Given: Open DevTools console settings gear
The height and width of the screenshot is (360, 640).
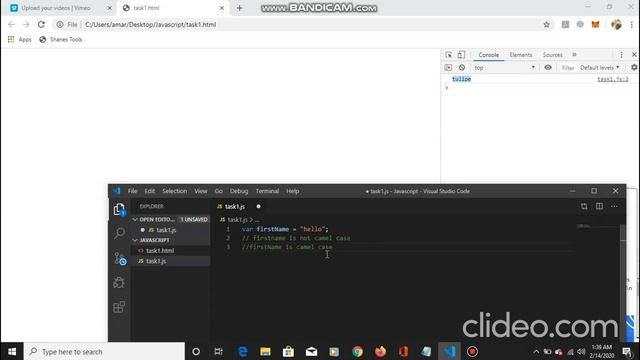Looking at the screenshot, I should pyautogui.click(x=634, y=67).
